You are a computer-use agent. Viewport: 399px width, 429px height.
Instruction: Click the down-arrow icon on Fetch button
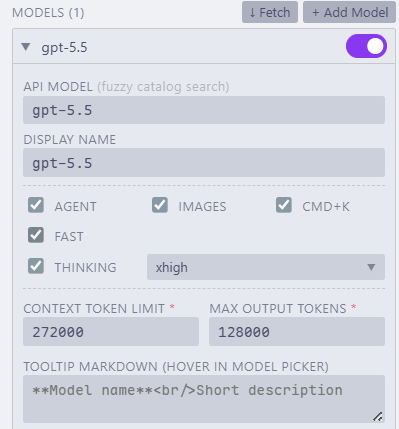[x=252, y=13]
